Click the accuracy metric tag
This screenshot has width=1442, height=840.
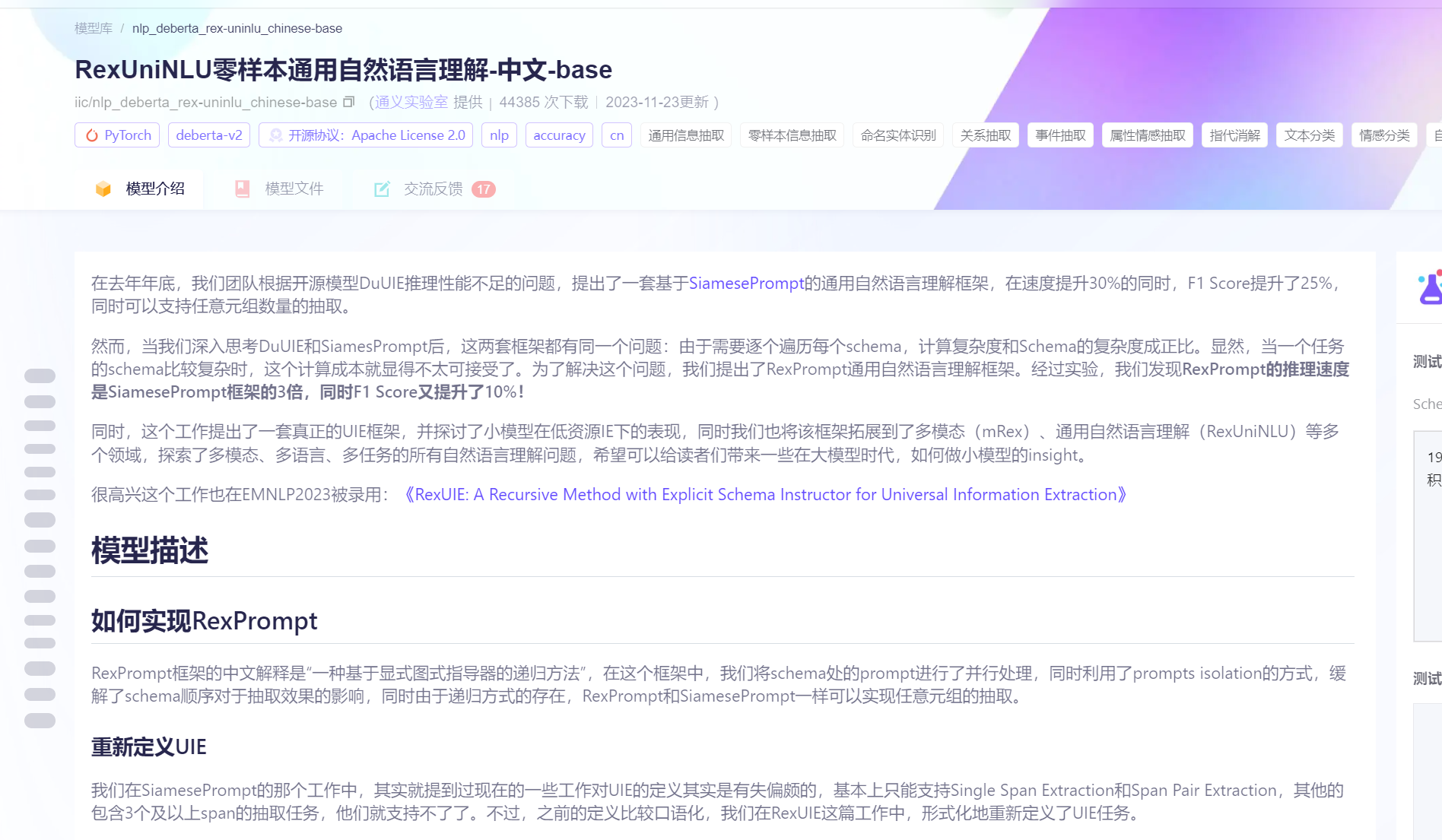pyautogui.click(x=559, y=135)
